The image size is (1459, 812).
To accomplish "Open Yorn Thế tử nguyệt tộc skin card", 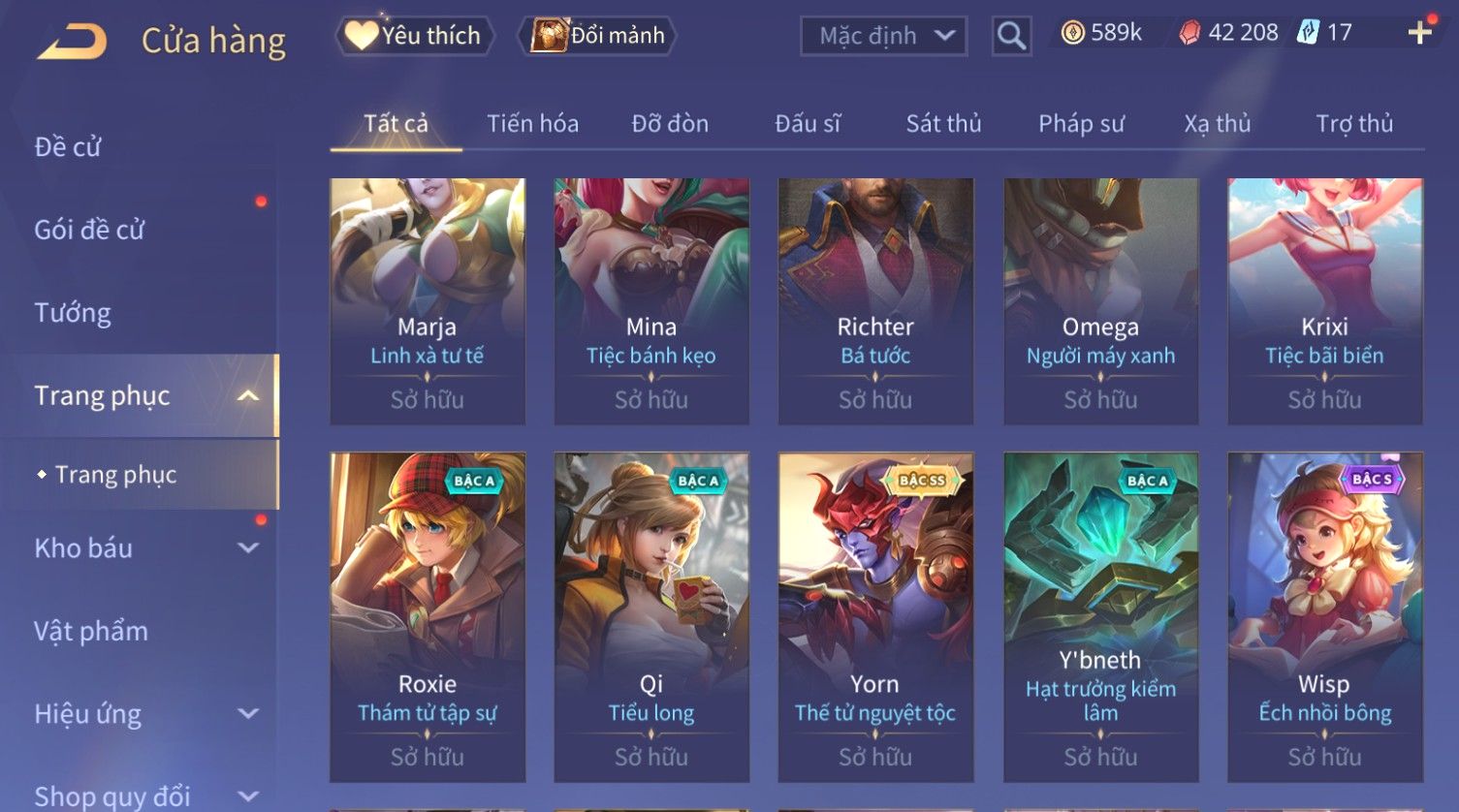I will (875, 617).
